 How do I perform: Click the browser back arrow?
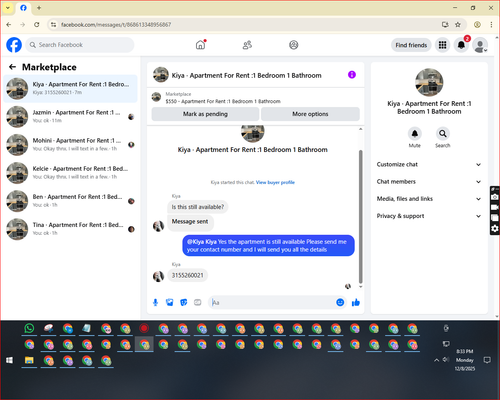tap(9, 24)
